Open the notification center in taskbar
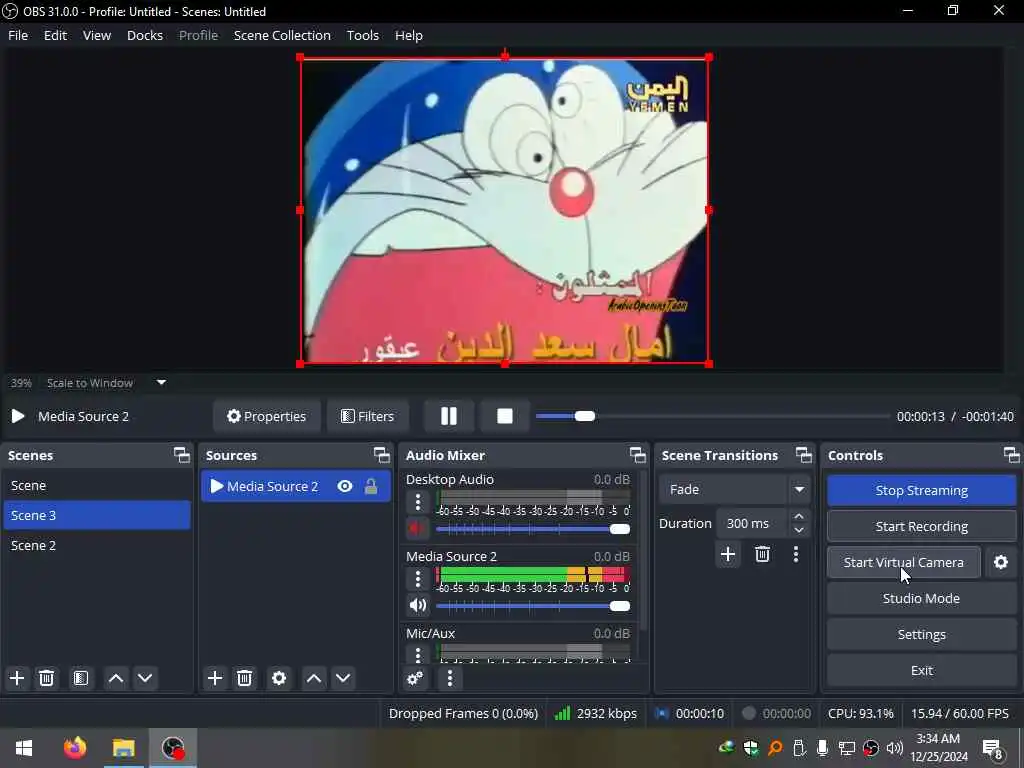1024x768 pixels. (x=992, y=748)
